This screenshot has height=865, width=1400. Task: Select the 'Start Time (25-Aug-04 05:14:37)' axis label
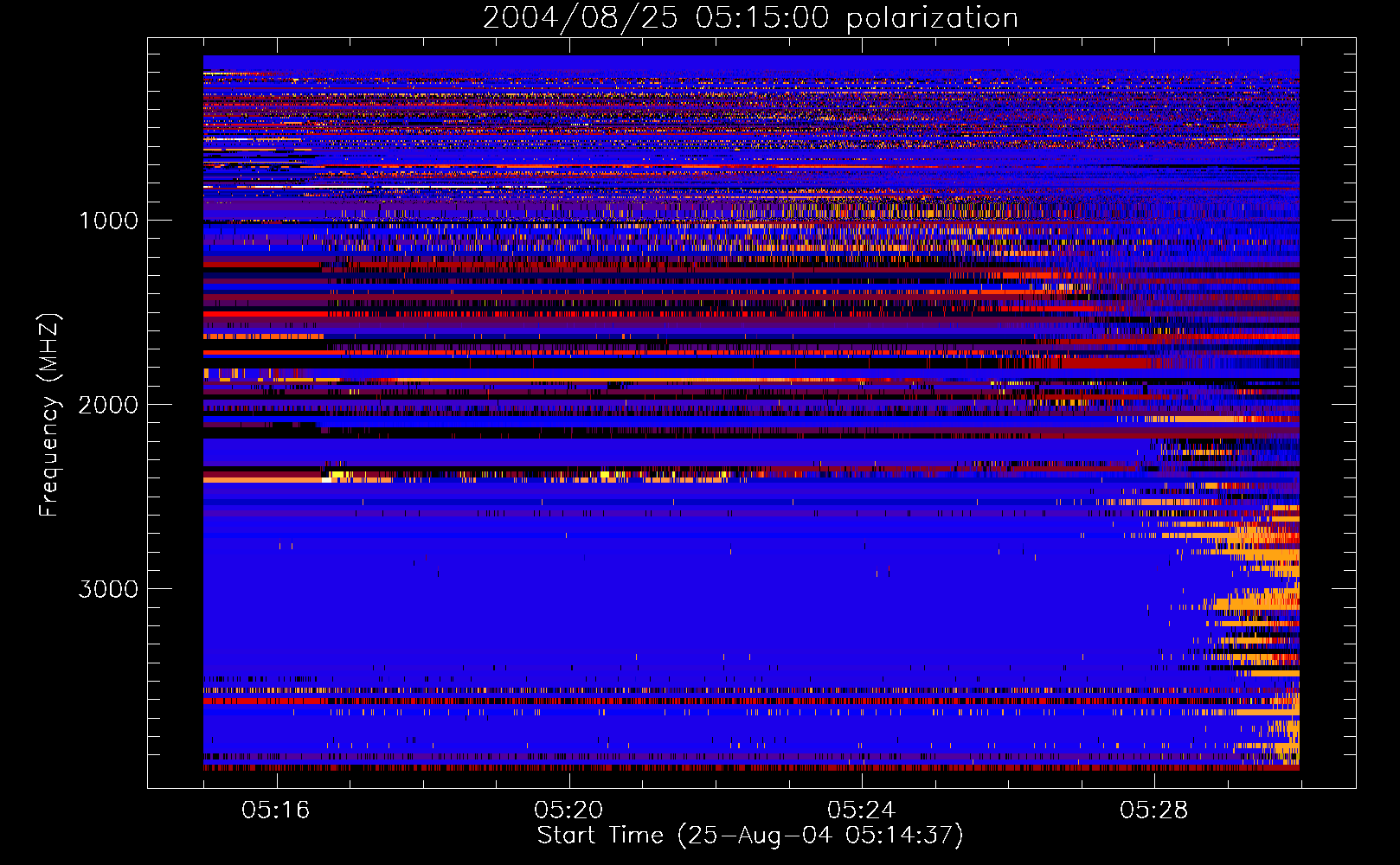750,836
